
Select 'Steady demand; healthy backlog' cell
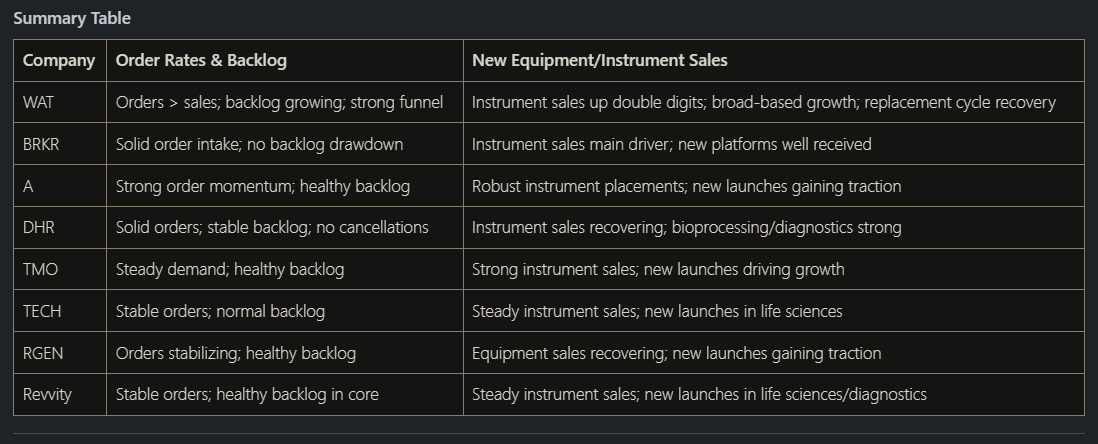[x=284, y=269]
